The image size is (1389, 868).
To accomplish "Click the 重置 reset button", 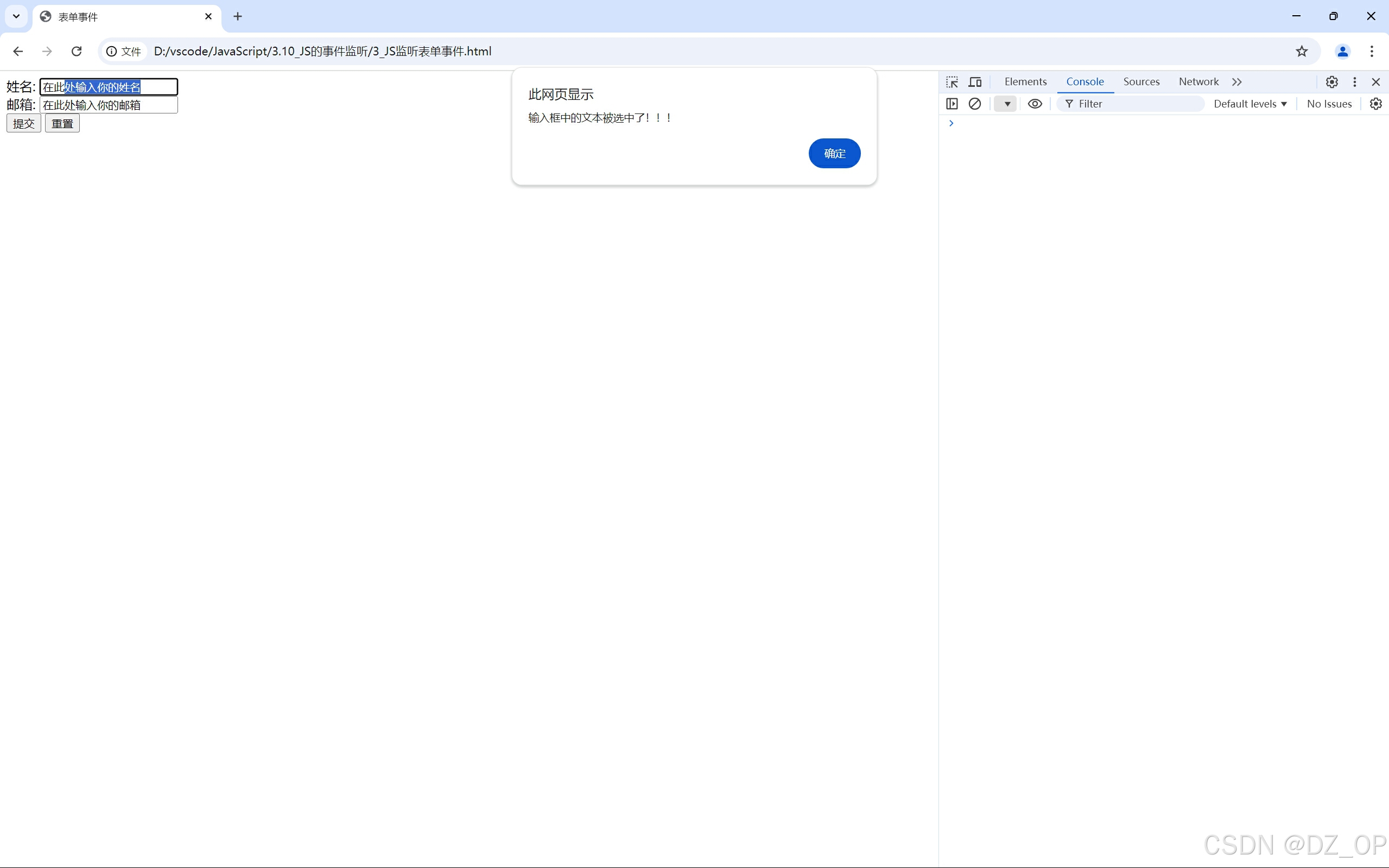I will pos(62,124).
